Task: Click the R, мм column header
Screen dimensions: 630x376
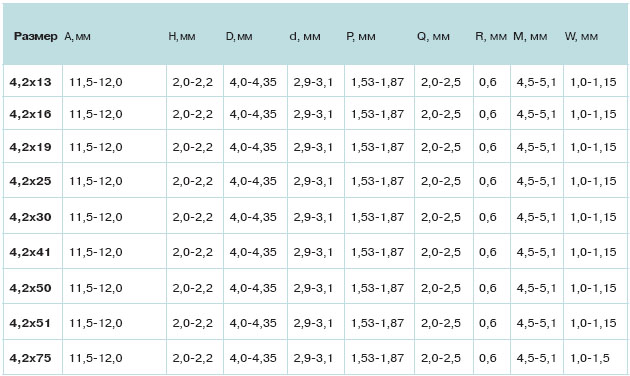Action: [x=491, y=37]
